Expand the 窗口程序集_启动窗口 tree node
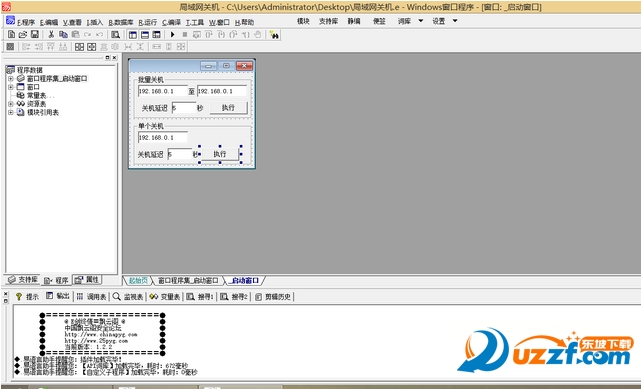Viewport: 641px width, 389px height. (x=11, y=78)
